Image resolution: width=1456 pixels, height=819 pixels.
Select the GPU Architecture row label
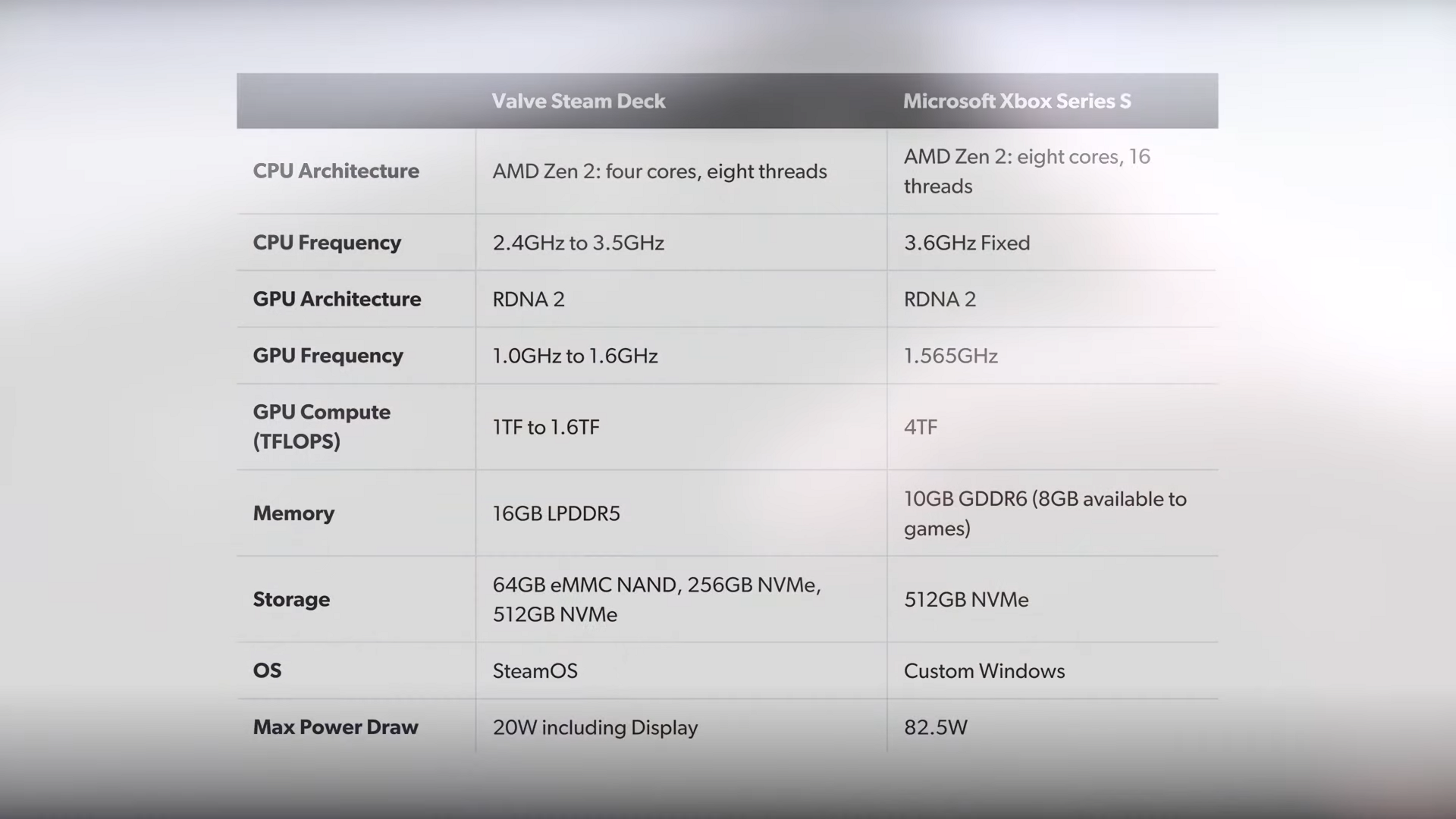(x=337, y=299)
